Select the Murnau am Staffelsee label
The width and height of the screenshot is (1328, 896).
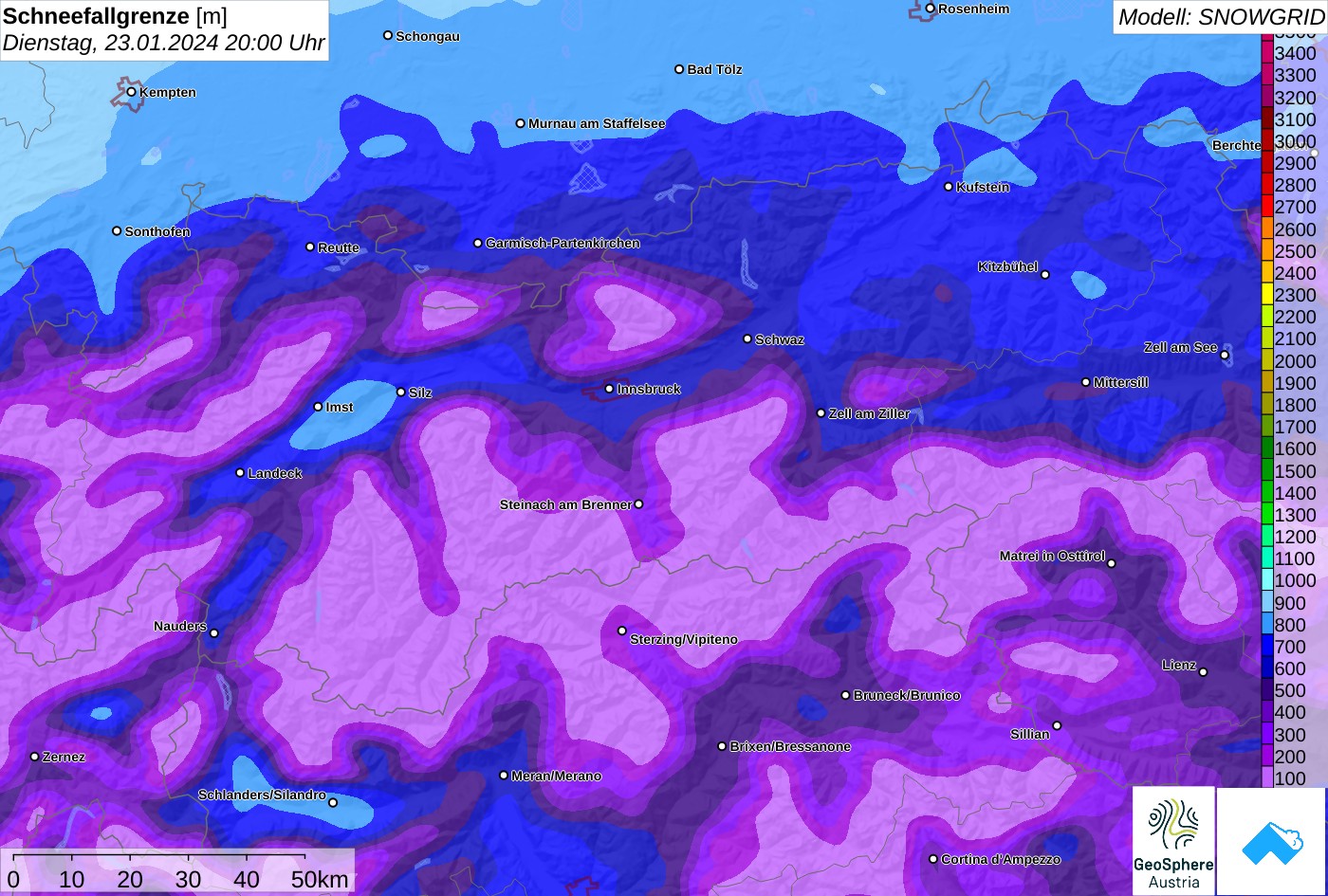coord(597,123)
